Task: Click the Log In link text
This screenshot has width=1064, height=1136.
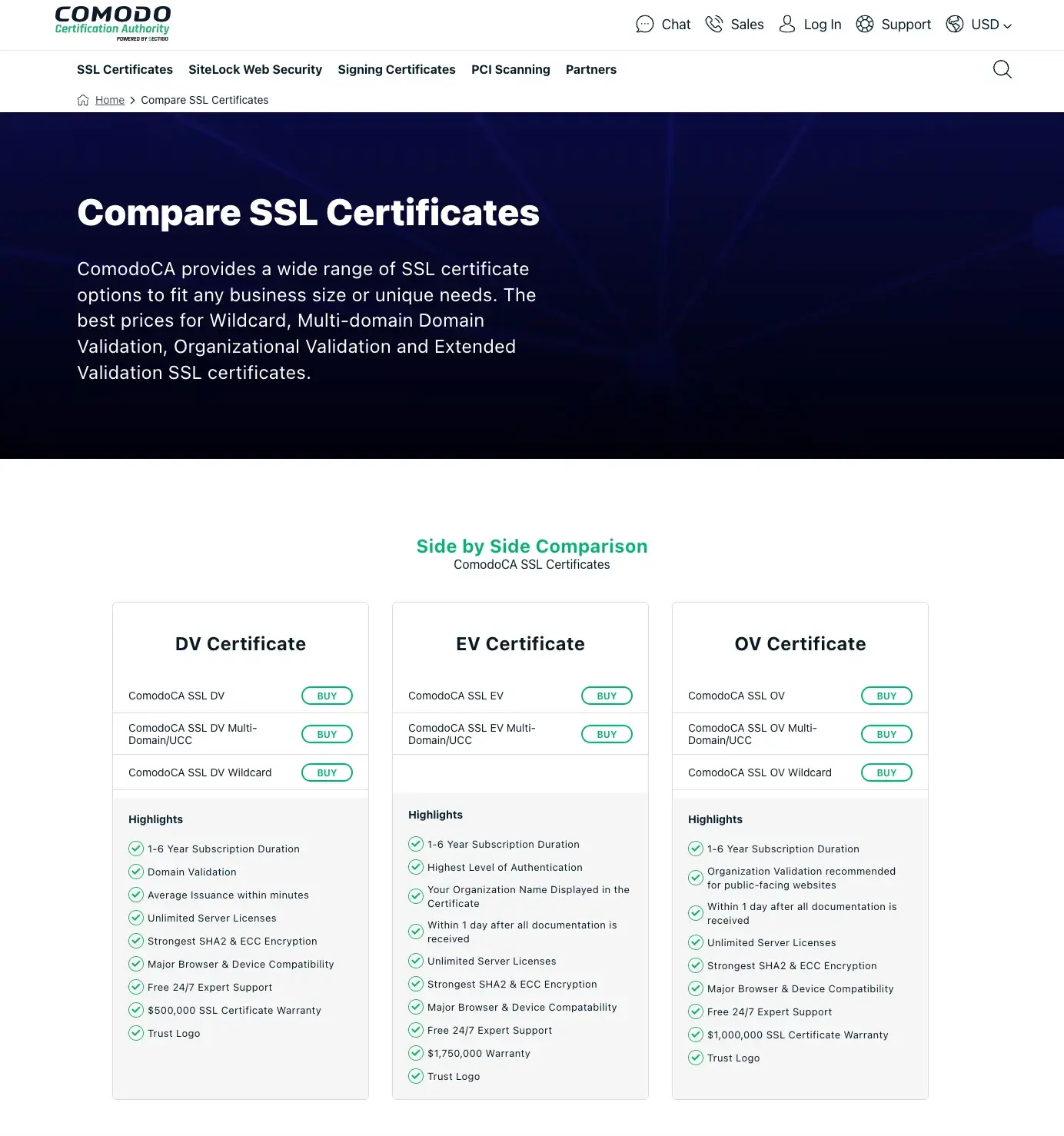Action: point(823,25)
